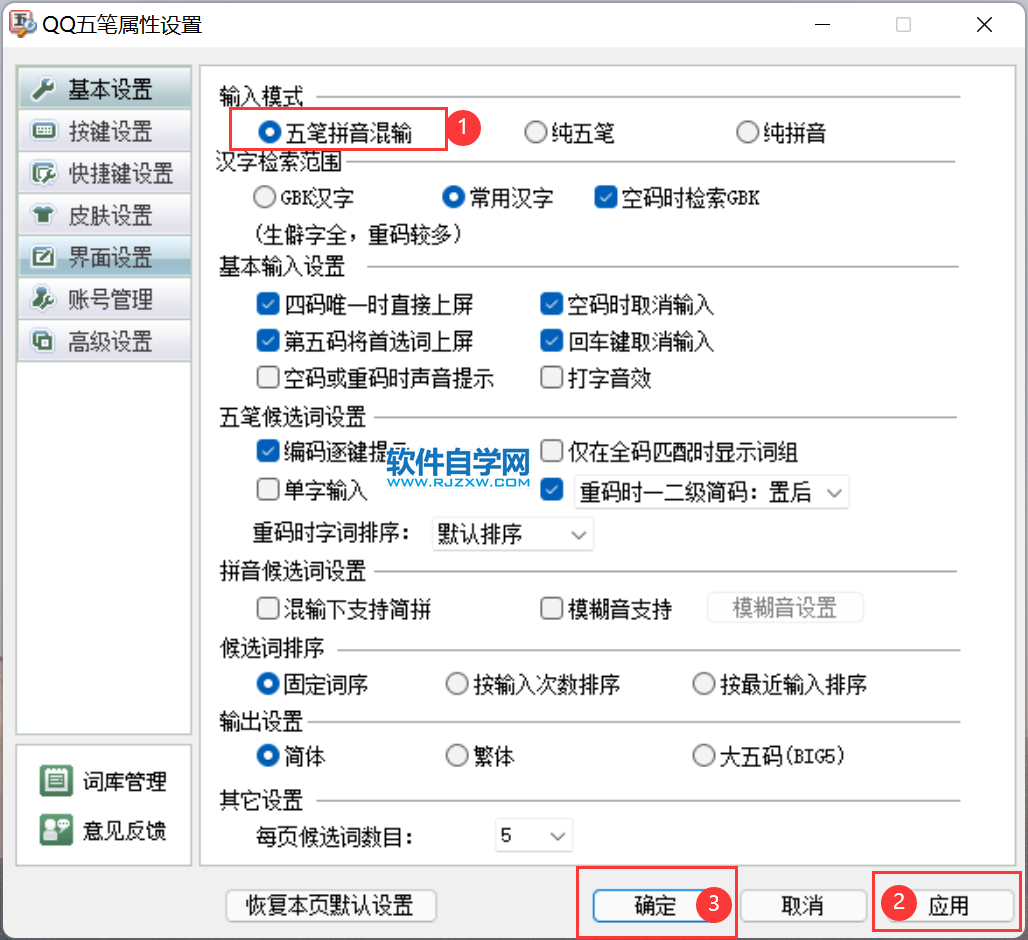This screenshot has height=940, width=1028.
Task: Click the shirt icon beside 皮肤设置
Action: [43, 215]
